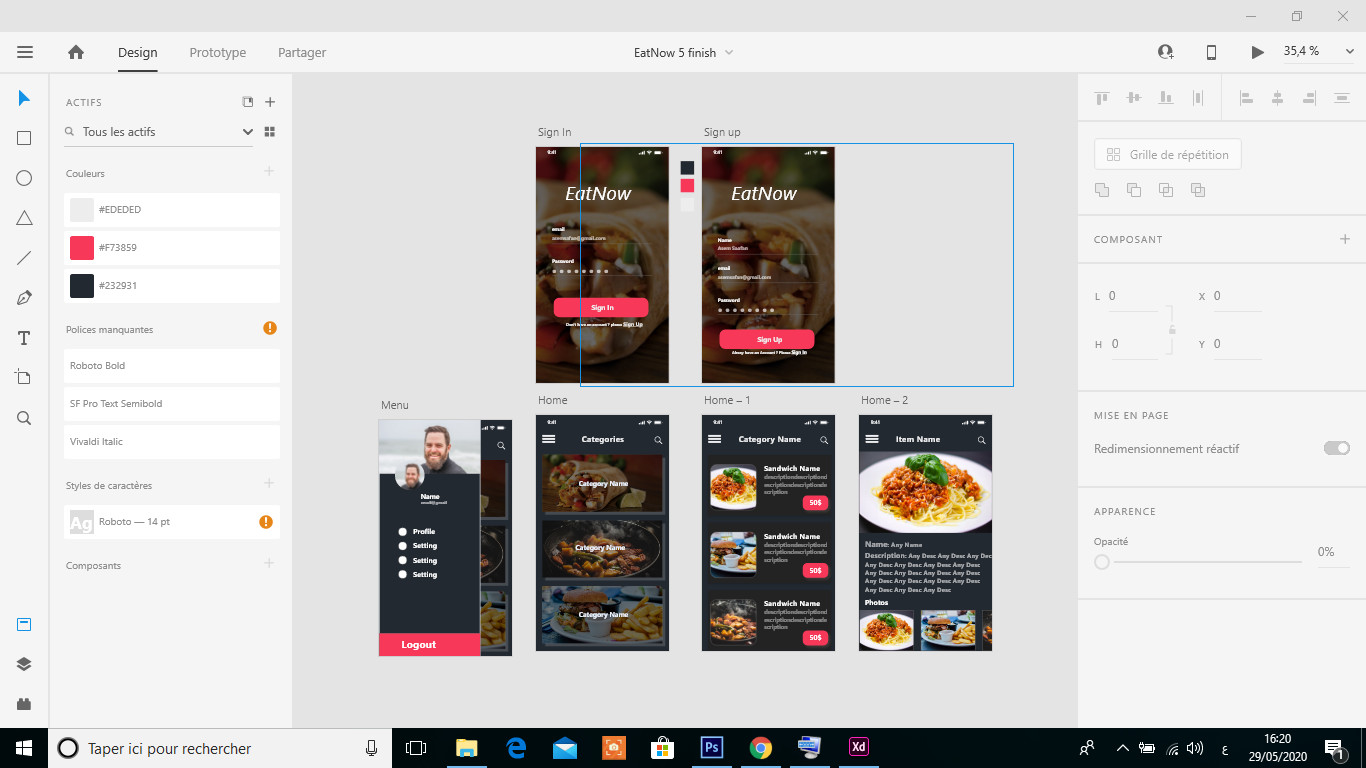The image size is (1366, 768).
Task: Toggle the width-height lock icon
Action: coord(1172,329)
